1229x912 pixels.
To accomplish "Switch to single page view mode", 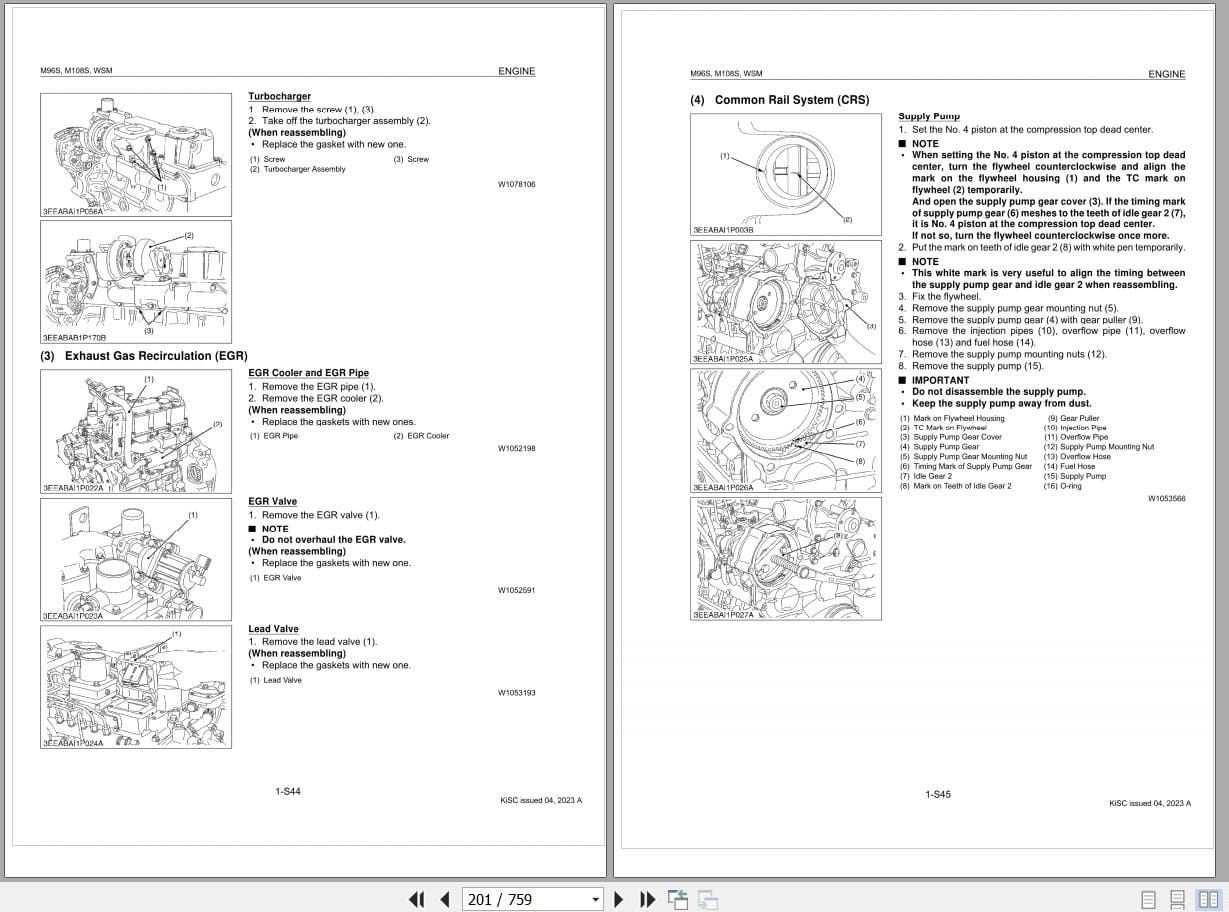I will click(x=1146, y=899).
